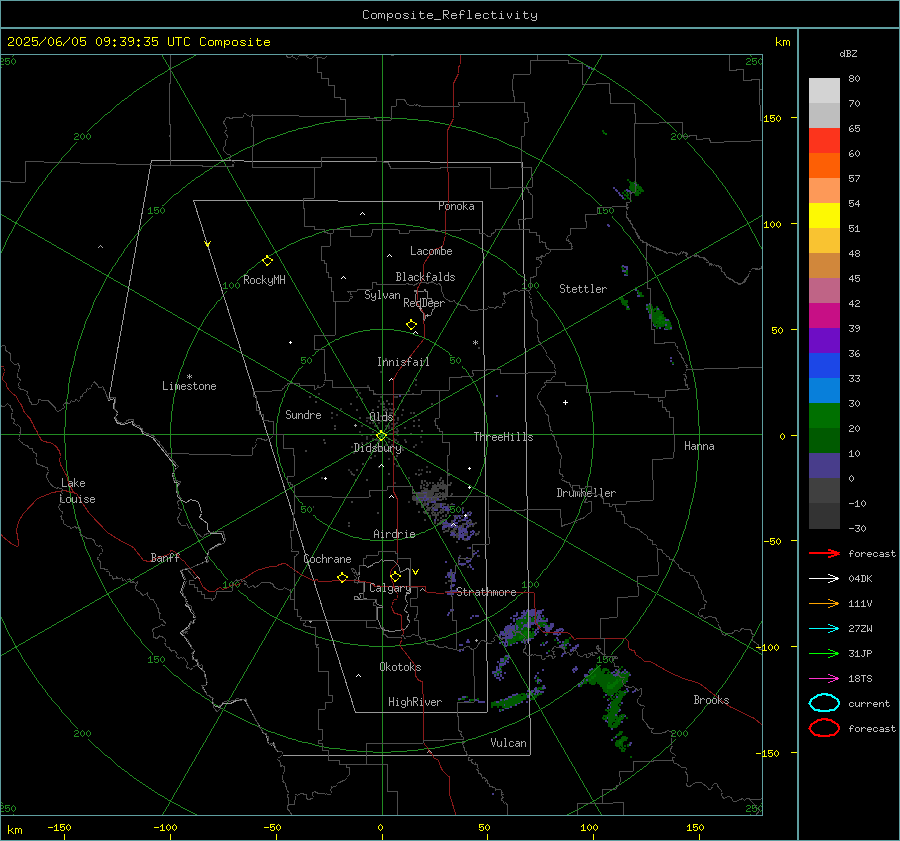Click the Lake Louise label
This screenshot has width=900, height=841.
(x=77, y=491)
